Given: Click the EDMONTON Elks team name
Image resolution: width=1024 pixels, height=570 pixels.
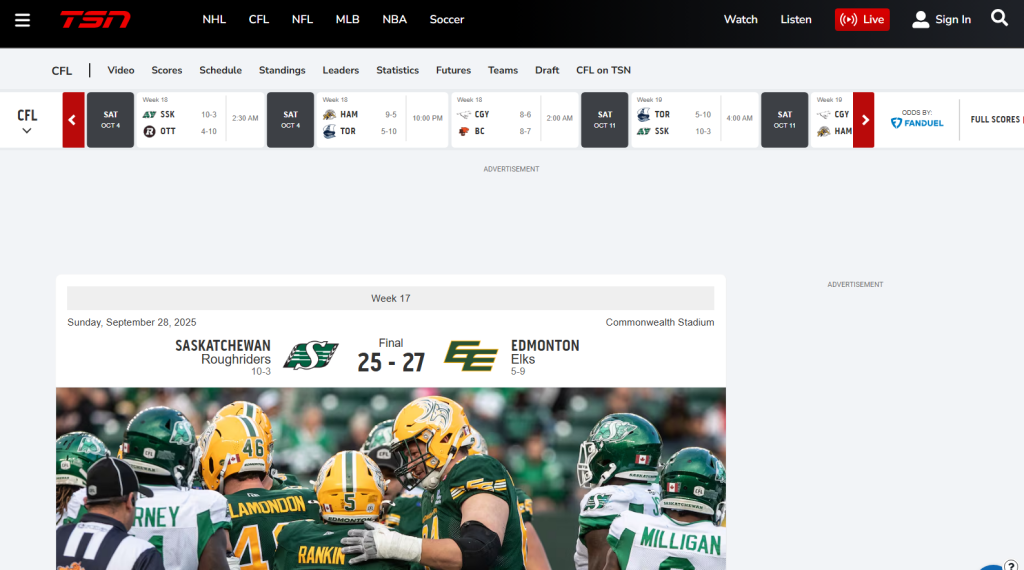Looking at the screenshot, I should tap(545, 352).
